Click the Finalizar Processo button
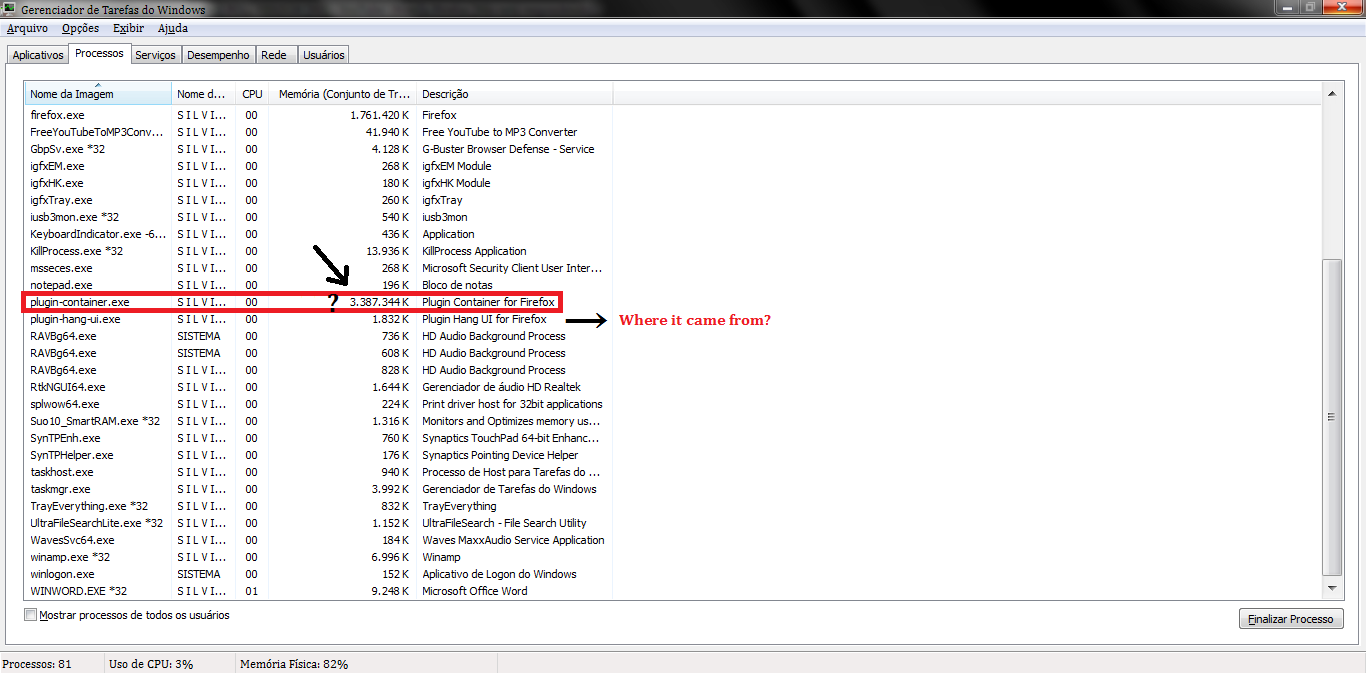Screen dimensions: 1366x674 tap(1290, 619)
